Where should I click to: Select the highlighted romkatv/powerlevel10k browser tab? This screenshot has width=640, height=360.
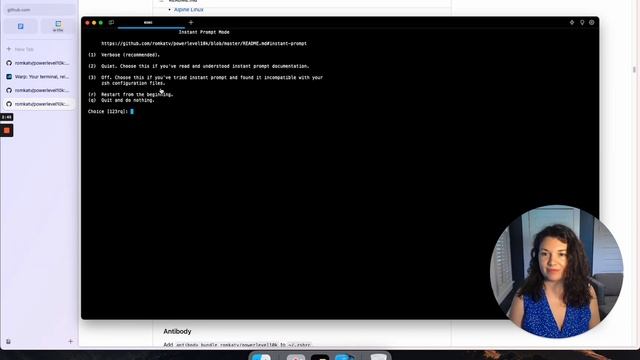39,104
